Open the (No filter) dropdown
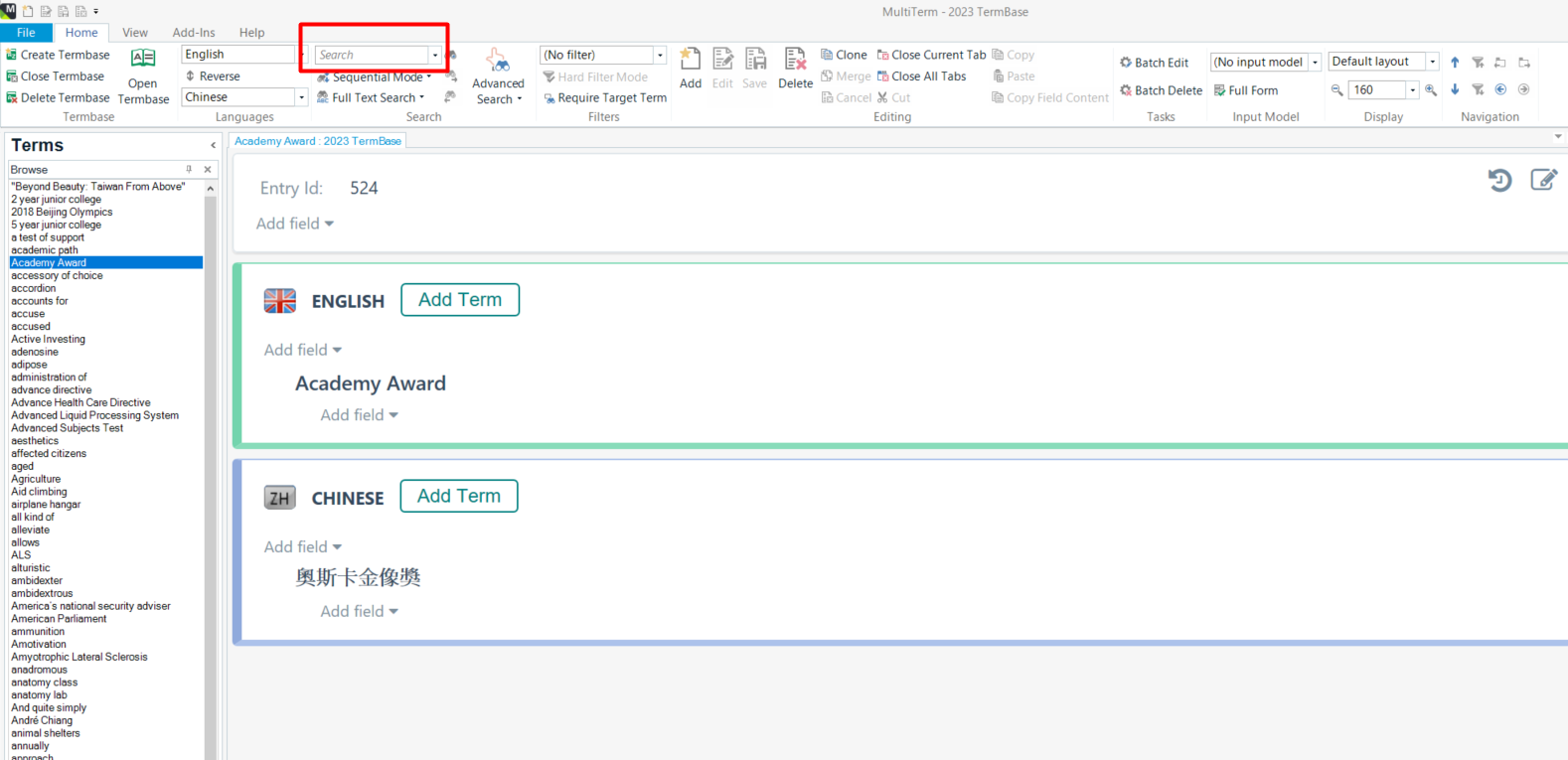 [660, 55]
